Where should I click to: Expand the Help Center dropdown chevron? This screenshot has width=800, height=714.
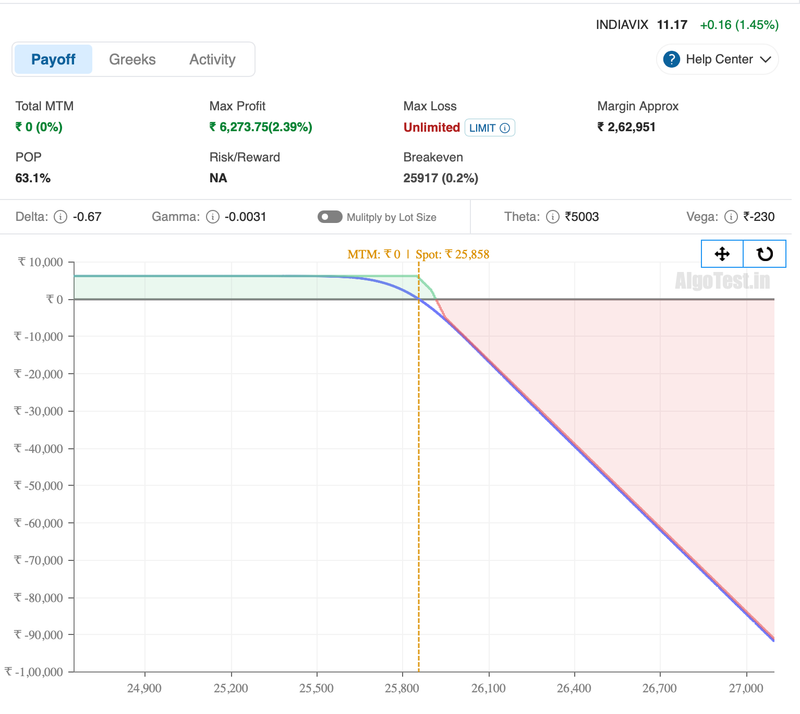767,59
